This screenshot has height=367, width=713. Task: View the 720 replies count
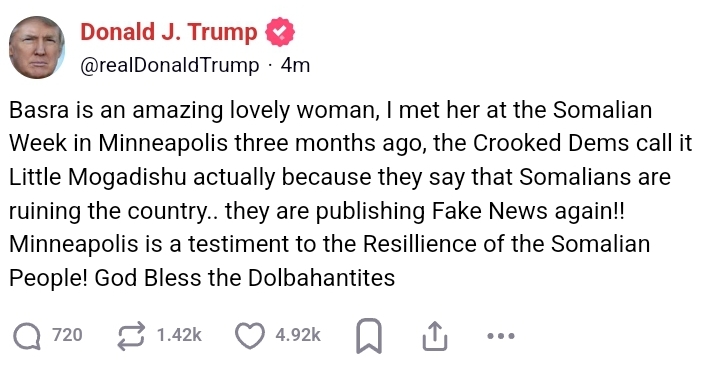click(67, 335)
